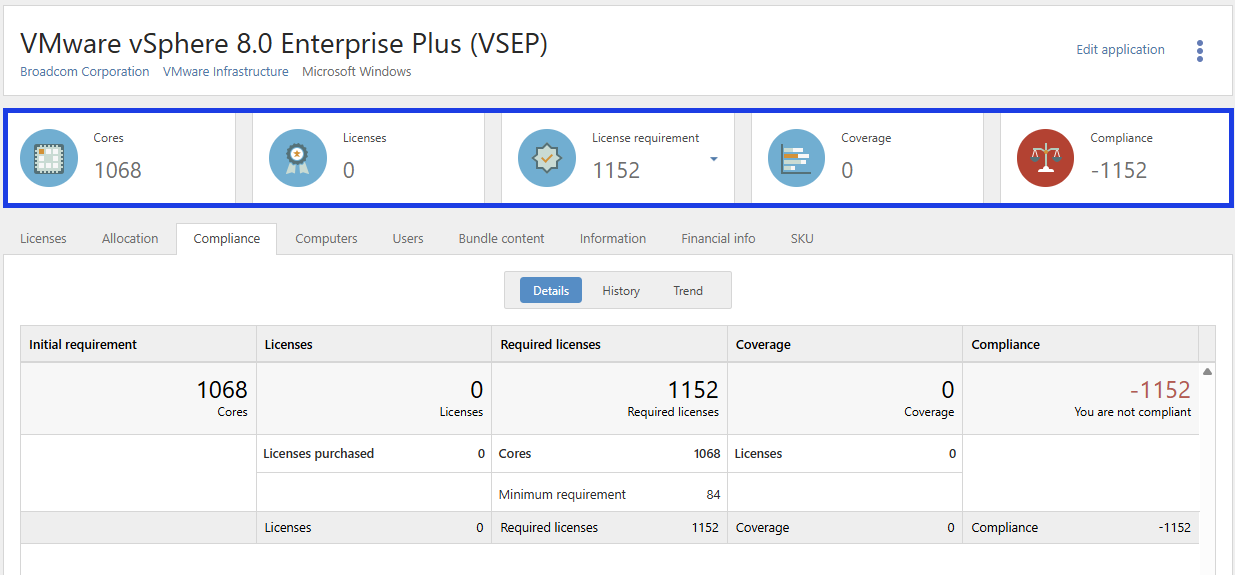Select the Compliance tab
Viewport: 1235px width, 575px height.
227,238
